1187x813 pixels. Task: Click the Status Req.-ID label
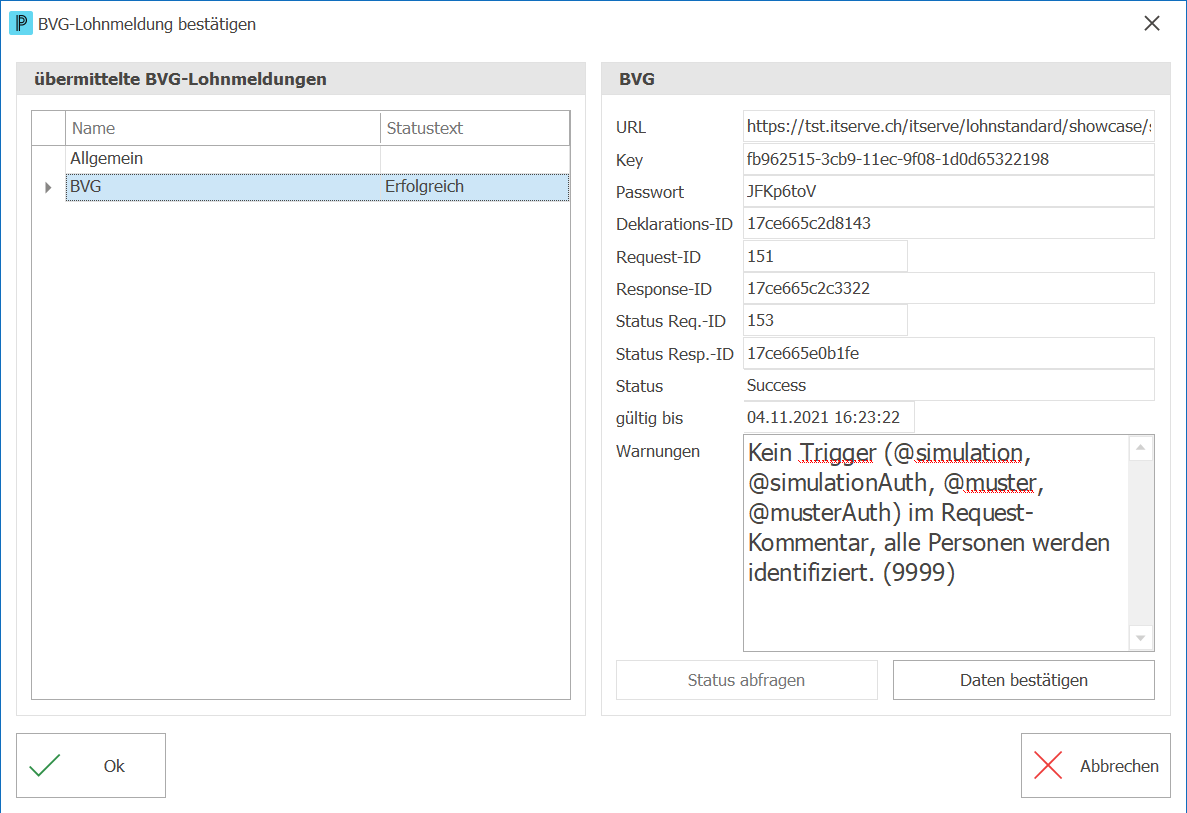coord(671,322)
